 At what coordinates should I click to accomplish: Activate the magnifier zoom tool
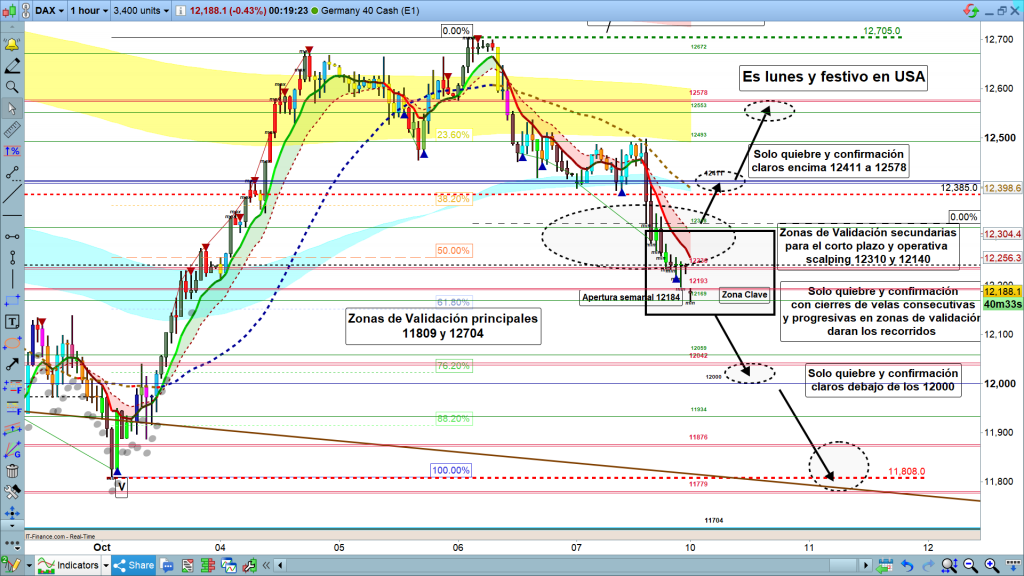click(11, 87)
